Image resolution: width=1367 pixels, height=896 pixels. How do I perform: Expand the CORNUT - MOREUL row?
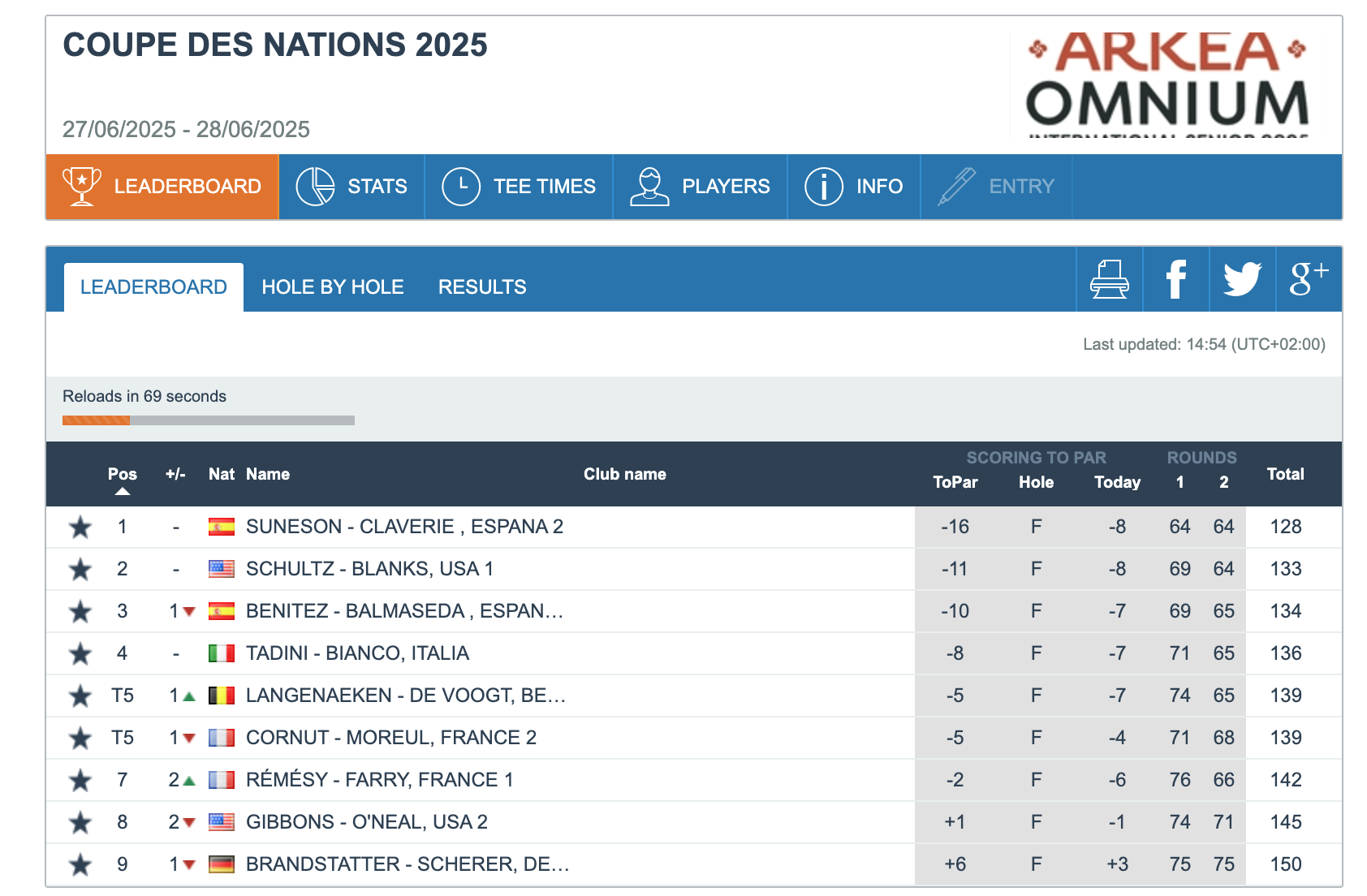(390, 738)
